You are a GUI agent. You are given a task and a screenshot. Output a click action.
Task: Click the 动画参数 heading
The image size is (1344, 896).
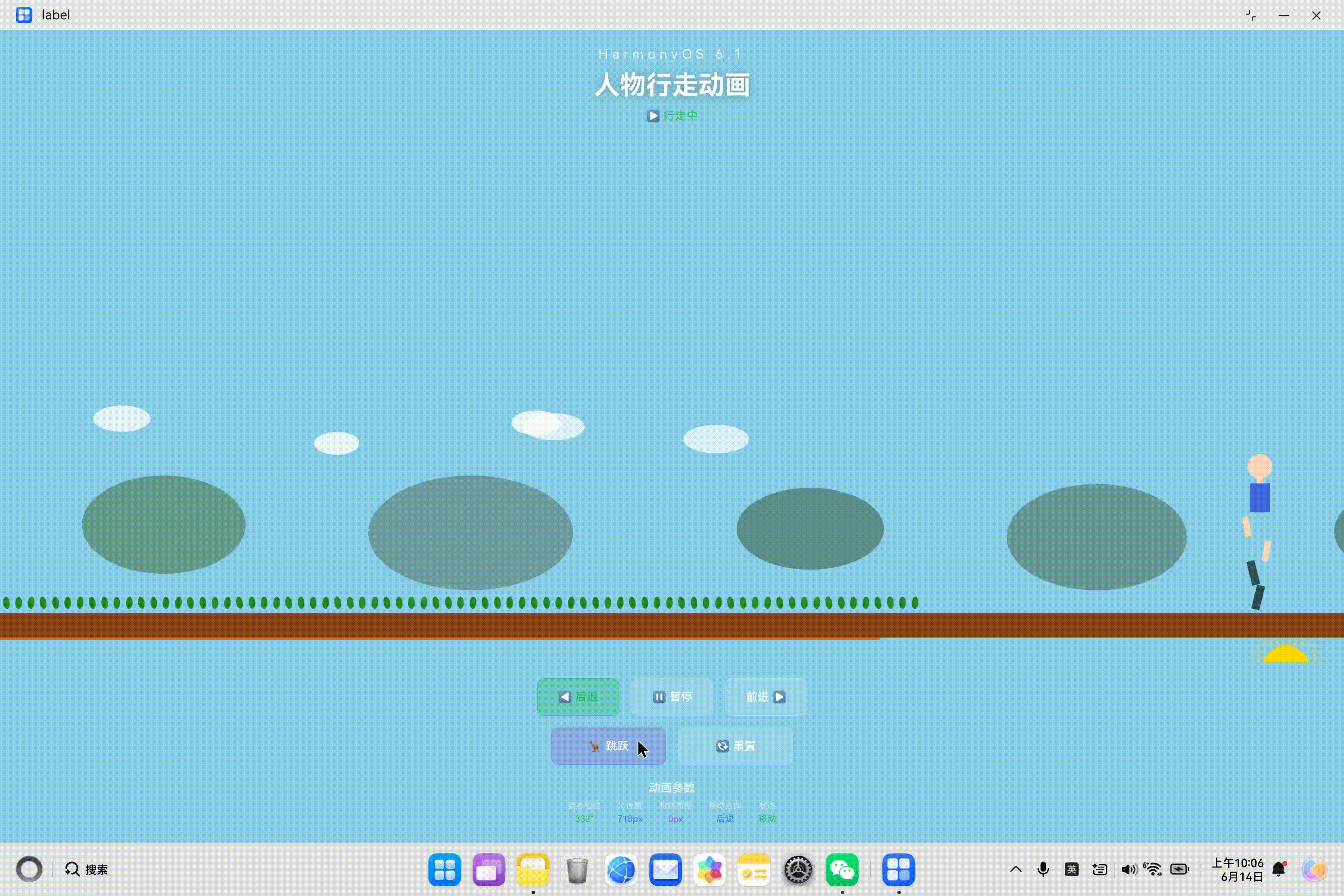pyautogui.click(x=672, y=787)
